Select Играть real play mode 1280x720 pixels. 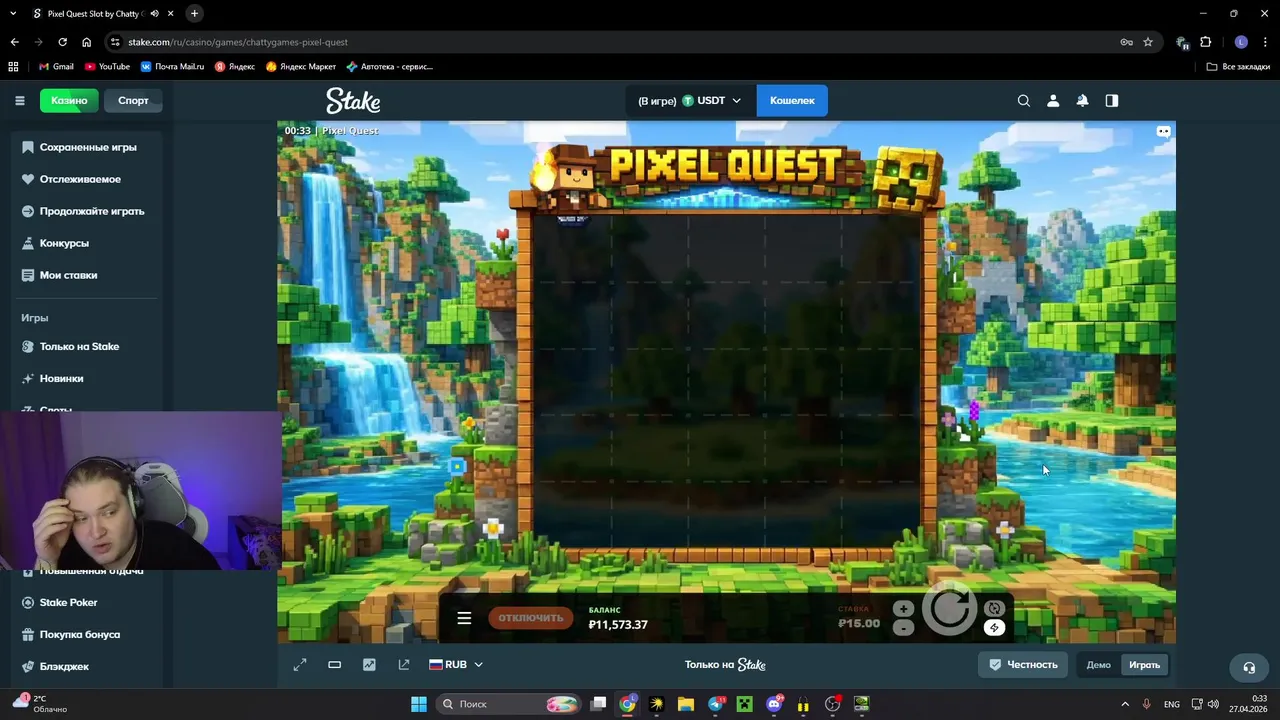[x=1144, y=665]
